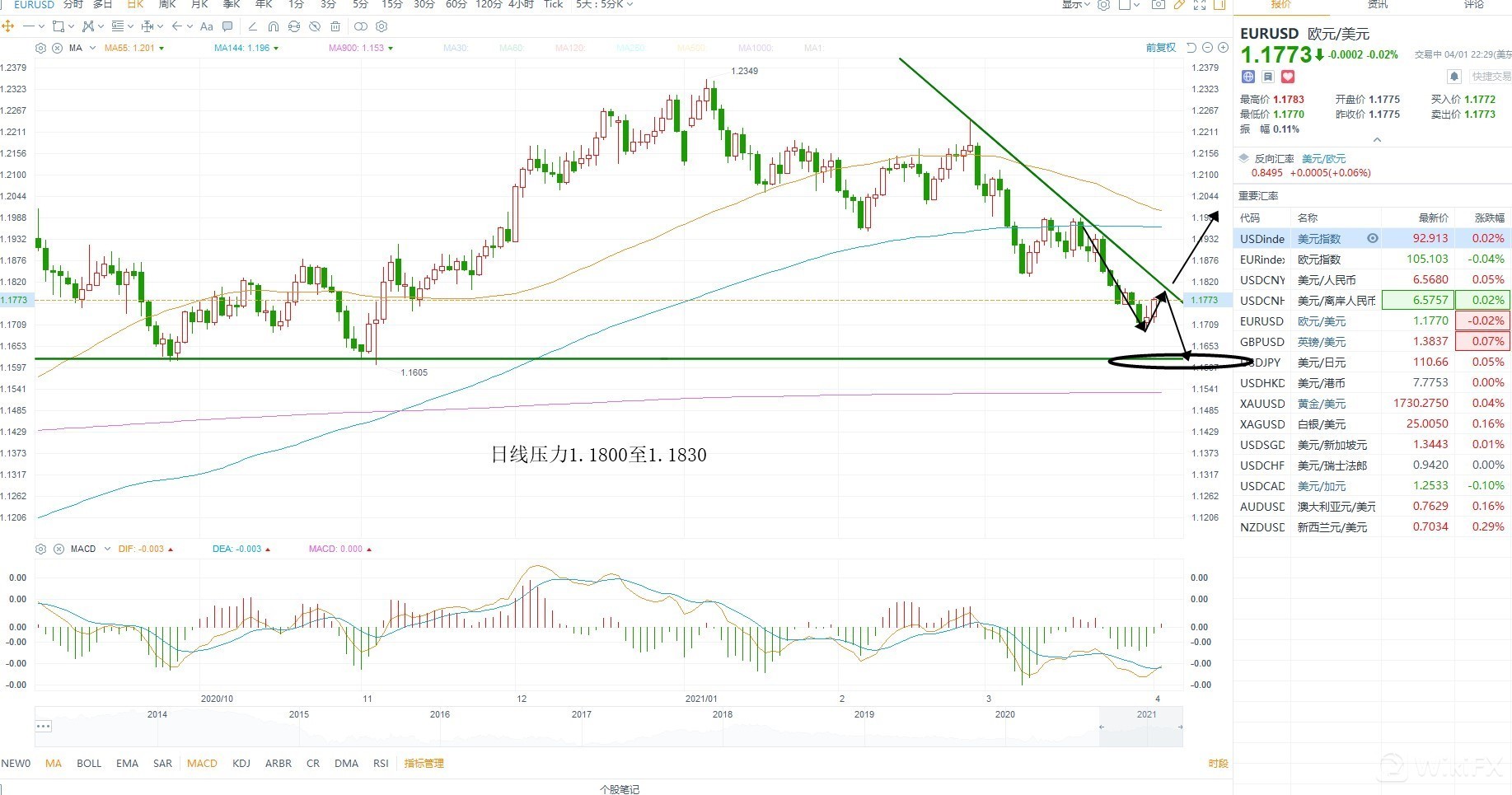Open 指标管理 indicator management
This screenshot has width=1512, height=795.
click(424, 764)
